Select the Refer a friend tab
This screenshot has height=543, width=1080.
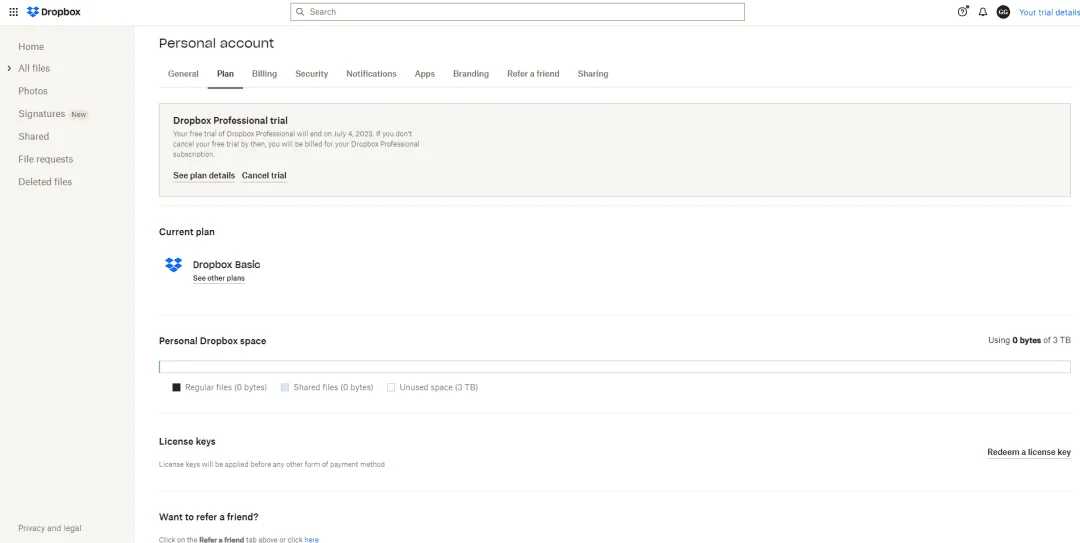coord(533,74)
